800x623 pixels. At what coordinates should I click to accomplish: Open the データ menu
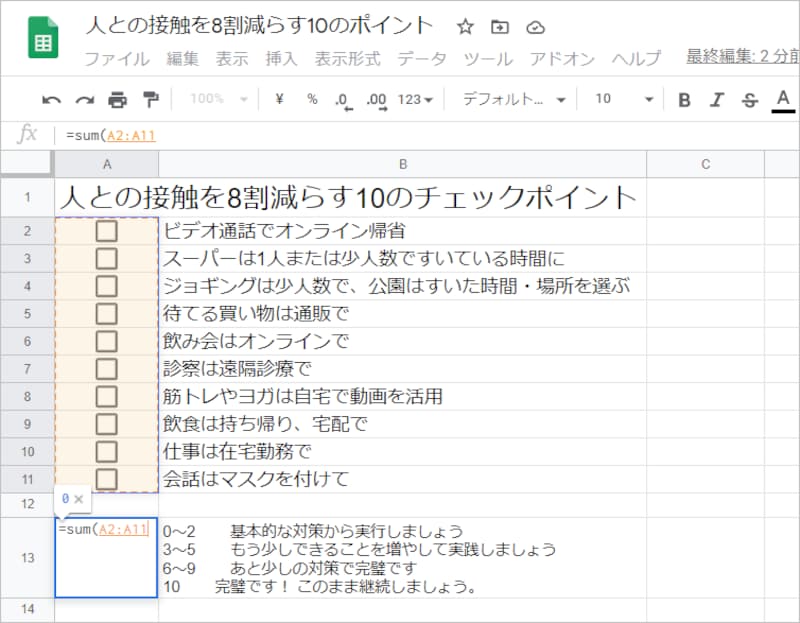point(423,58)
